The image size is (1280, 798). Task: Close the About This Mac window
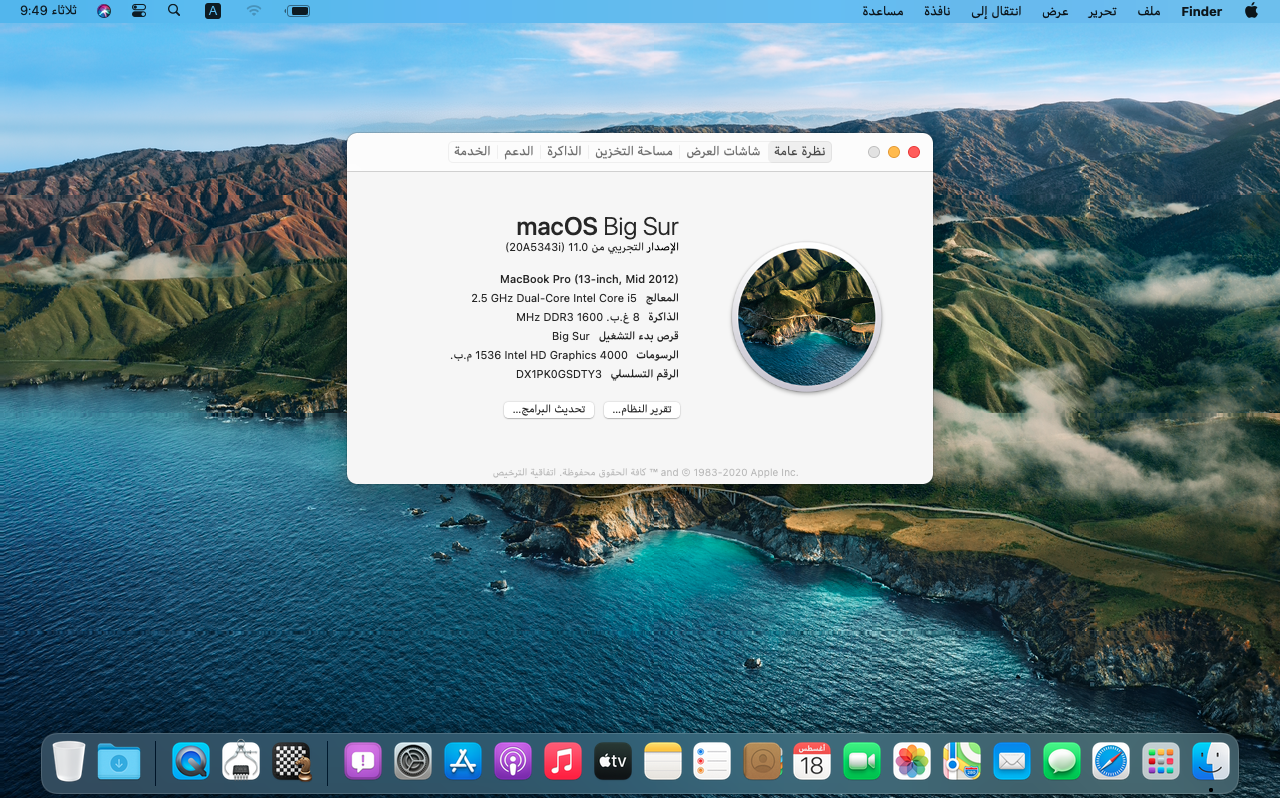[x=914, y=152]
